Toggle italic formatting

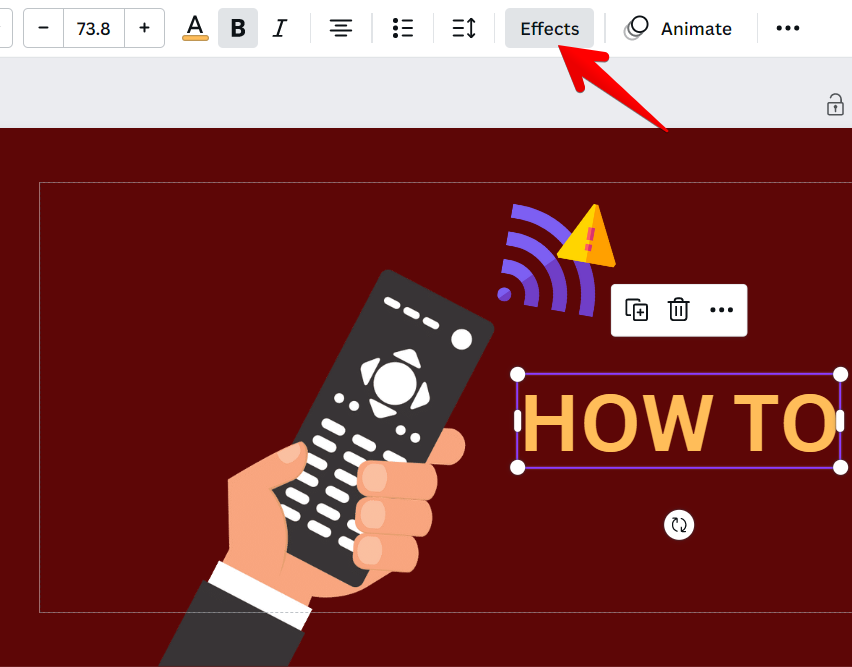point(280,28)
